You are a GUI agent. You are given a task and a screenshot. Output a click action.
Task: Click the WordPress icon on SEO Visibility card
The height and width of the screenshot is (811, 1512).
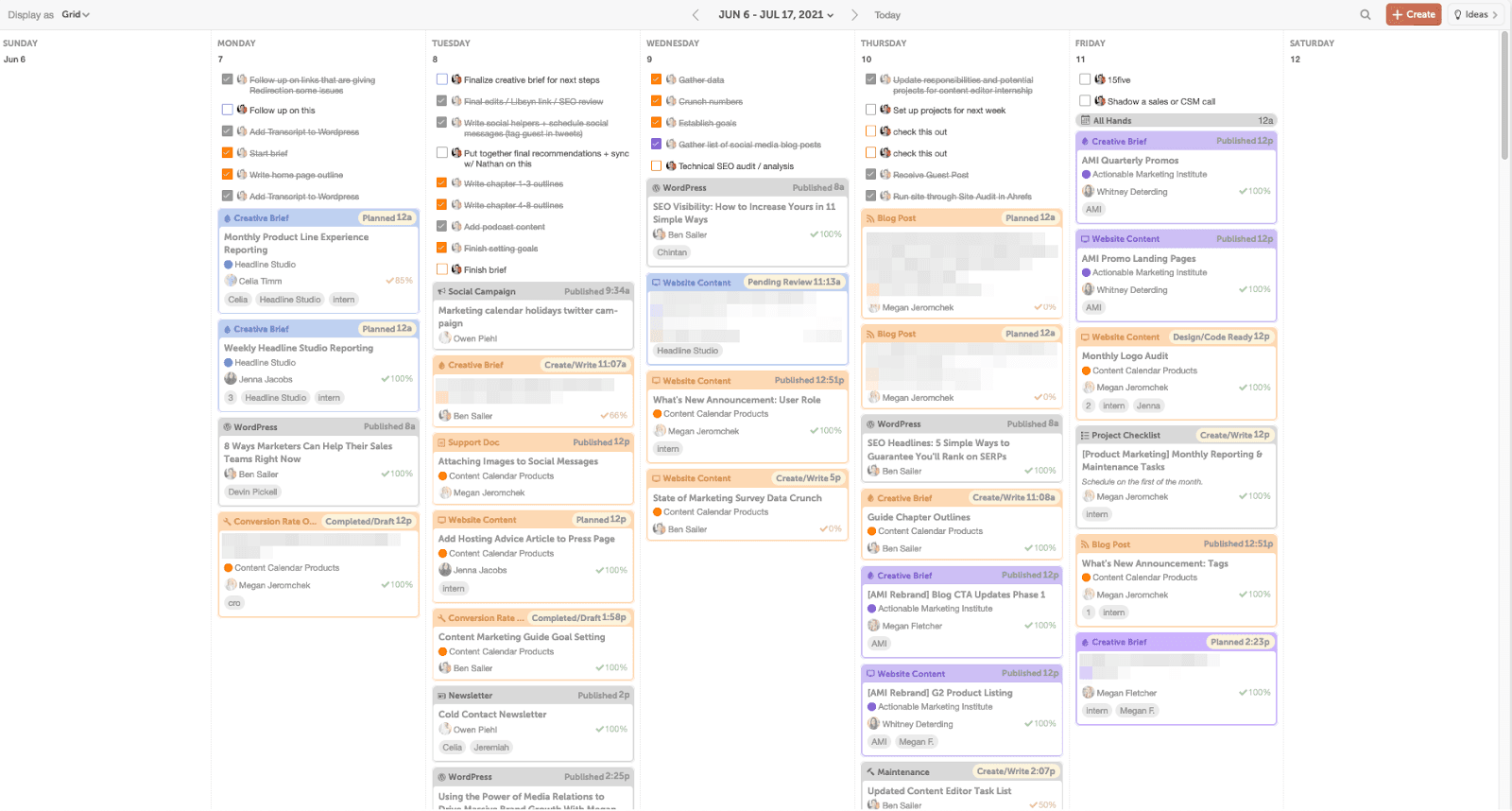[x=656, y=188]
